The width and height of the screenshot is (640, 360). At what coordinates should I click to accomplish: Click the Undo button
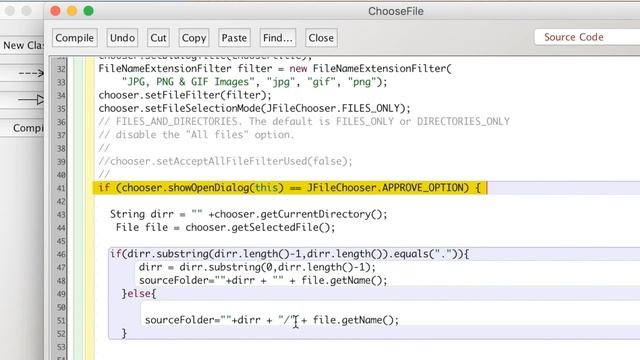(x=122, y=38)
